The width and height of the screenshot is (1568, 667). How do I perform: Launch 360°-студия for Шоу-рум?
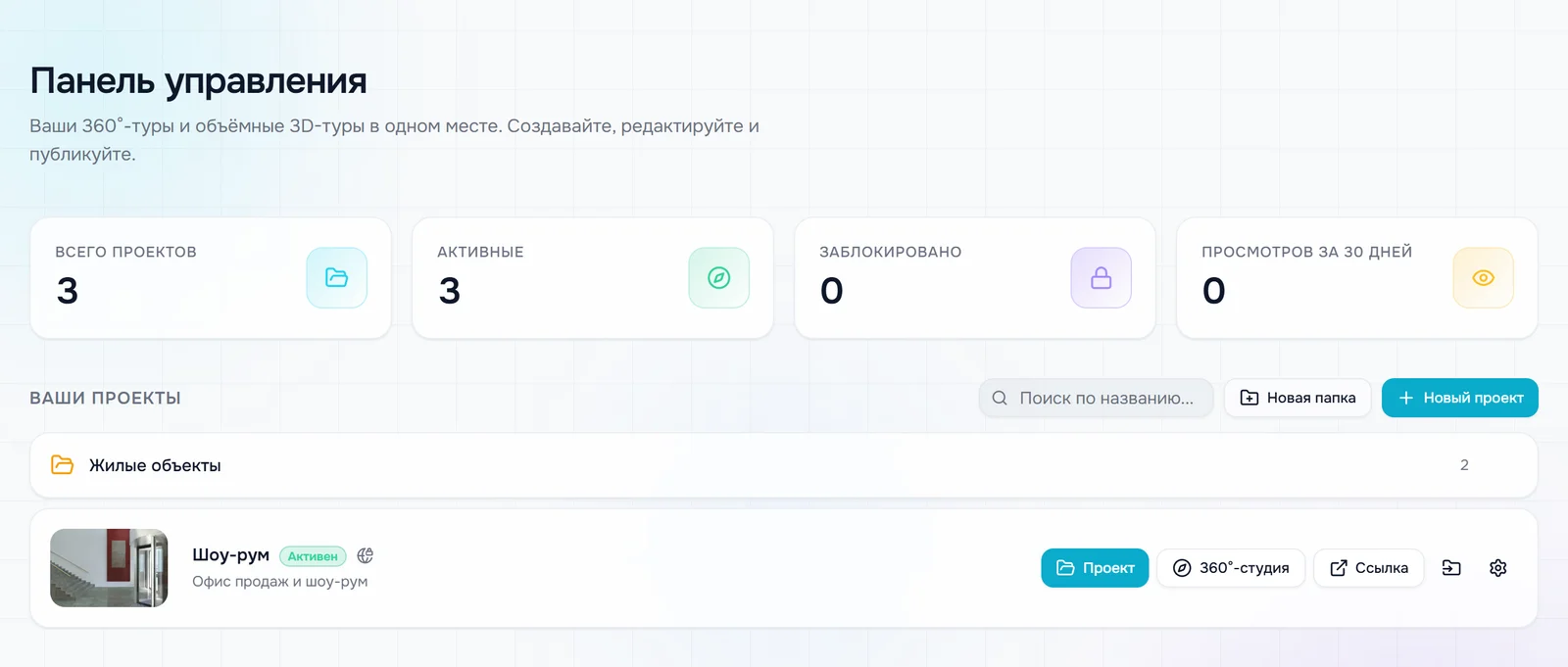click(x=1231, y=568)
